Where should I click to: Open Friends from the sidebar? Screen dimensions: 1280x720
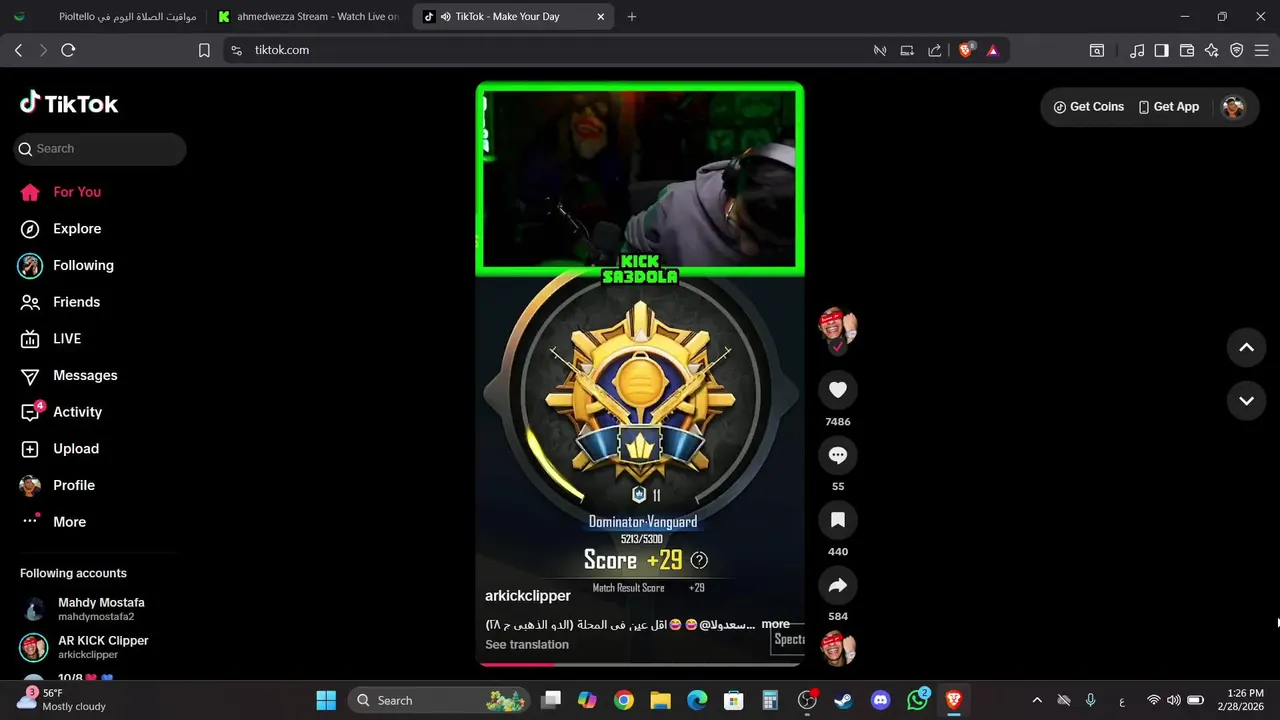(61, 302)
